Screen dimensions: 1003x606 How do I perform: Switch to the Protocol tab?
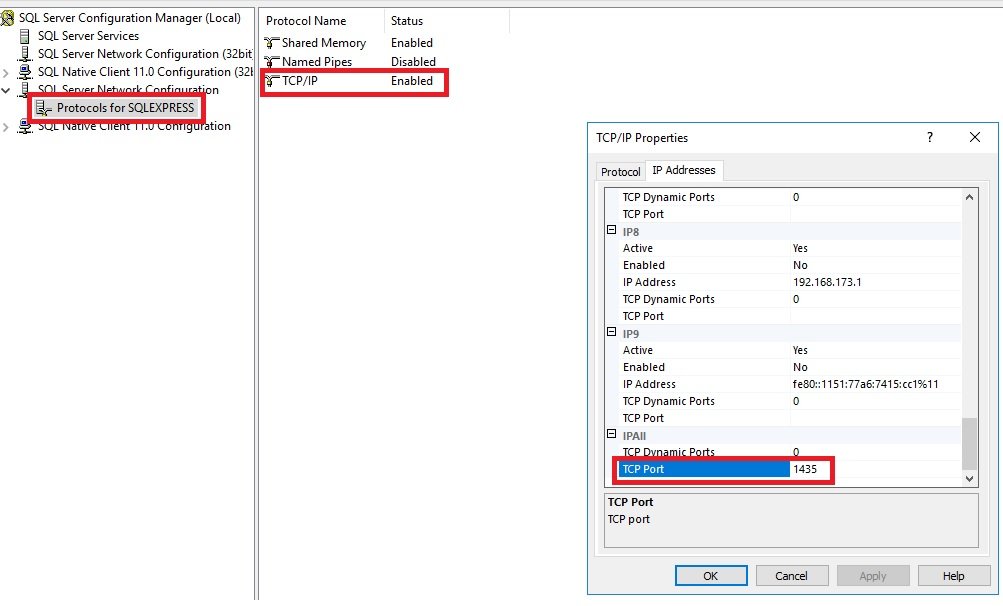pos(620,172)
